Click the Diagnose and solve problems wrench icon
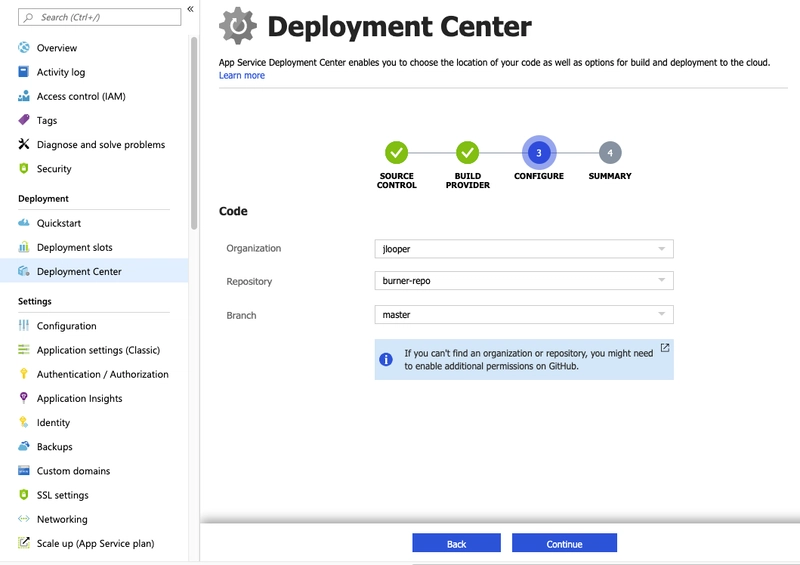This screenshot has width=800, height=565. click(x=23, y=144)
